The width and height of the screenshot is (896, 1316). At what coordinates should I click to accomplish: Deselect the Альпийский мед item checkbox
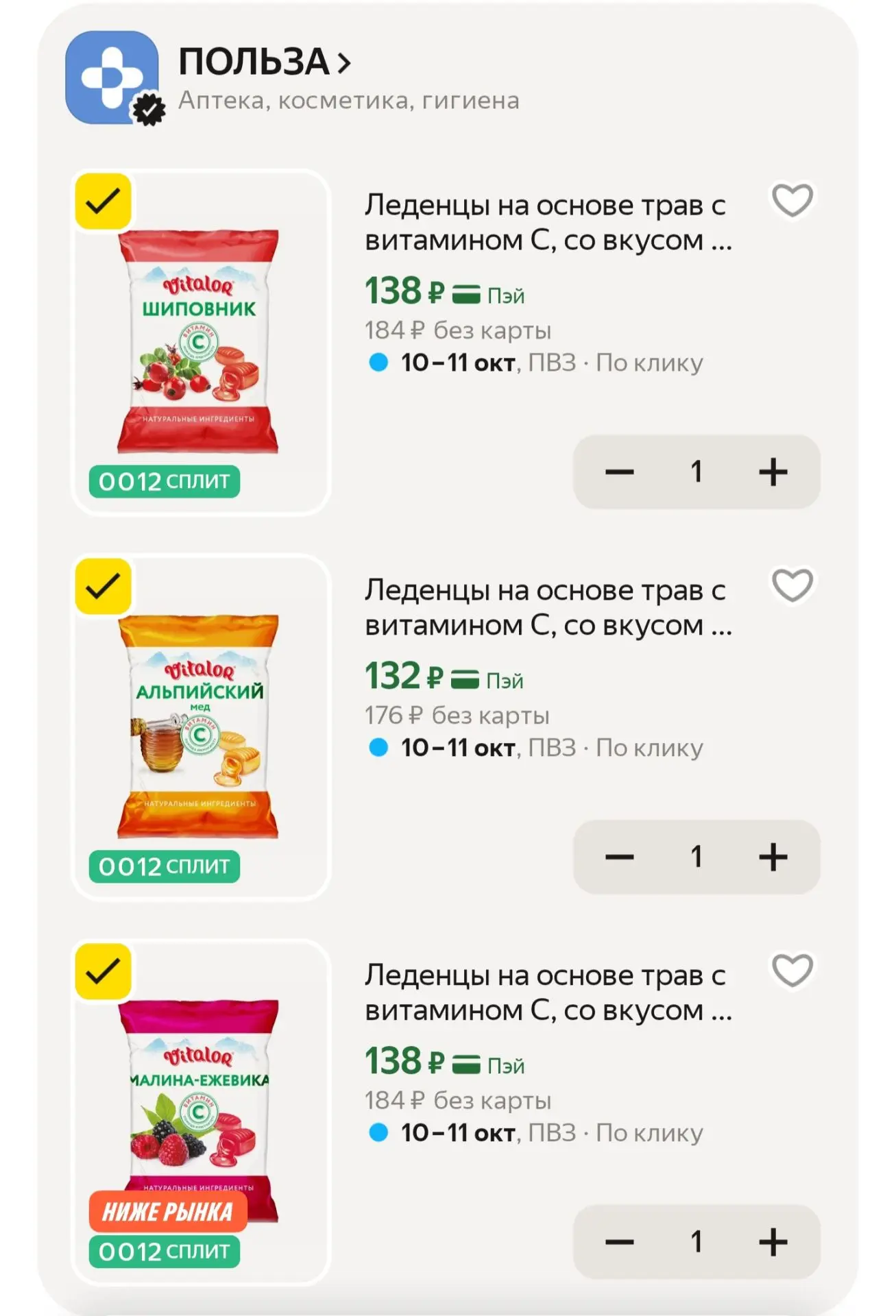coord(103,587)
